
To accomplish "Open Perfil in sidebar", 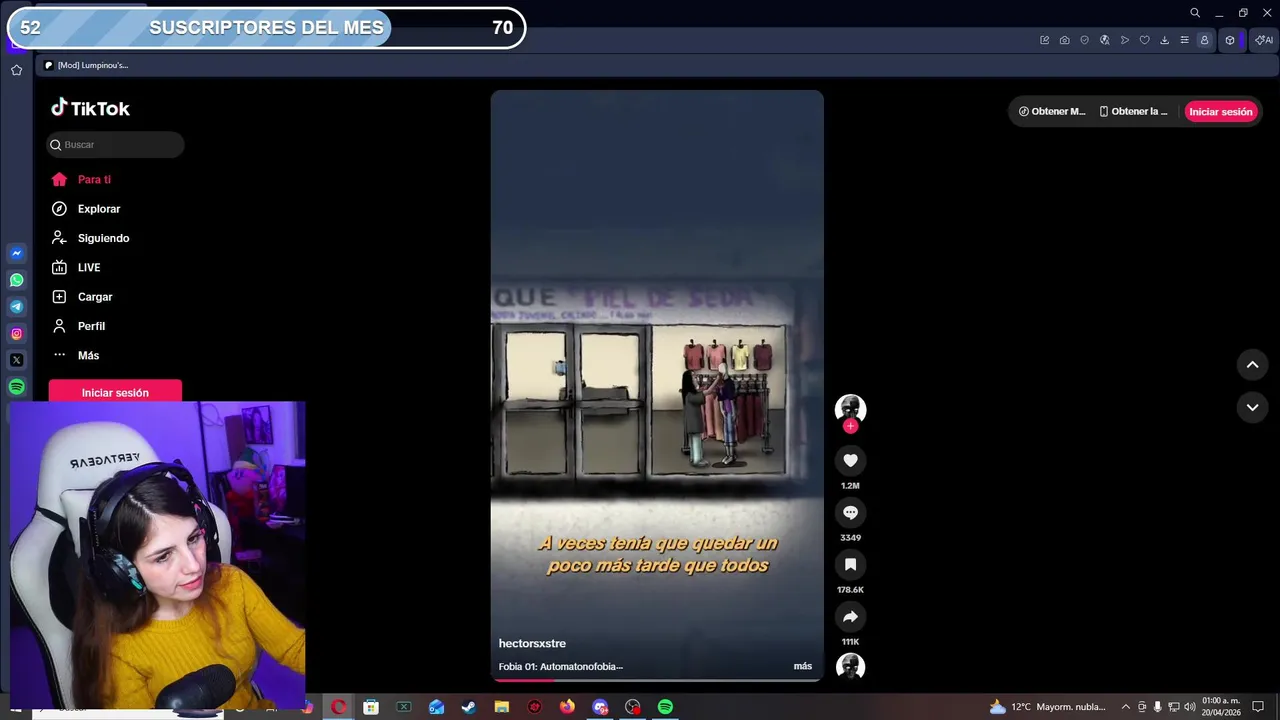I will [x=78, y=326].
